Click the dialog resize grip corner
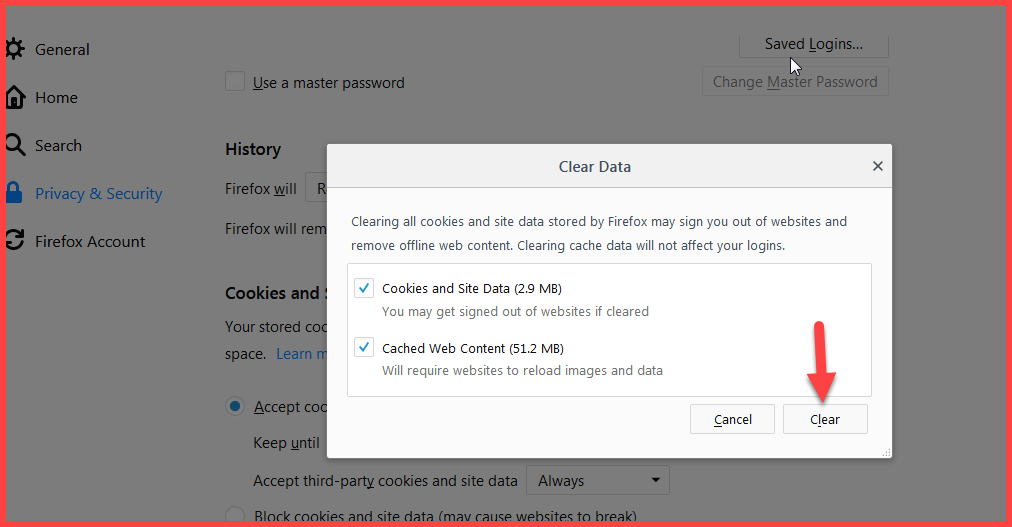The image size is (1012, 527). pos(887,453)
